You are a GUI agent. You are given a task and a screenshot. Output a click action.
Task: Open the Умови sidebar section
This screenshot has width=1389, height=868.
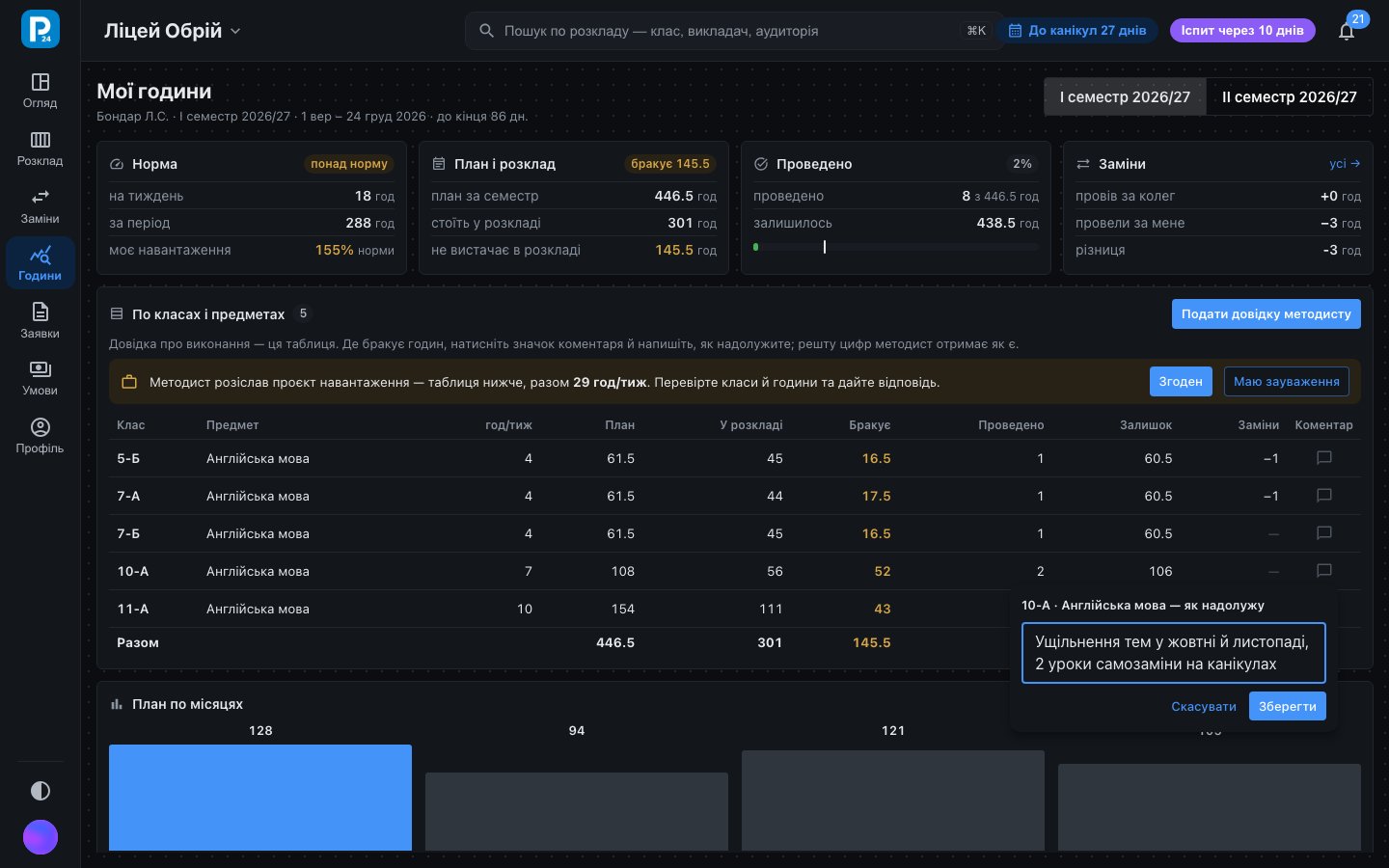tap(41, 378)
